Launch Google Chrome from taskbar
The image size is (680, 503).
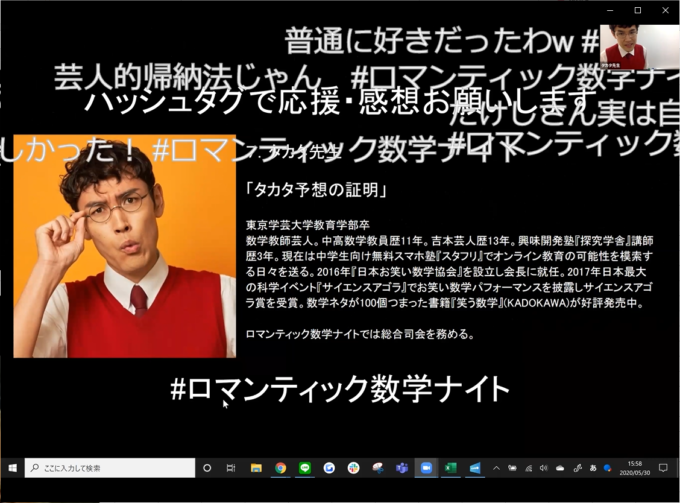point(281,468)
